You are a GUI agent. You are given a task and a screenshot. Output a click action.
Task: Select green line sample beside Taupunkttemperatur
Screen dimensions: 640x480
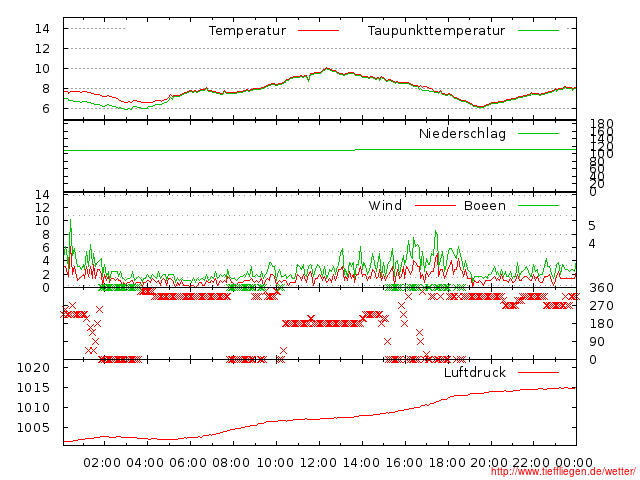coord(538,30)
